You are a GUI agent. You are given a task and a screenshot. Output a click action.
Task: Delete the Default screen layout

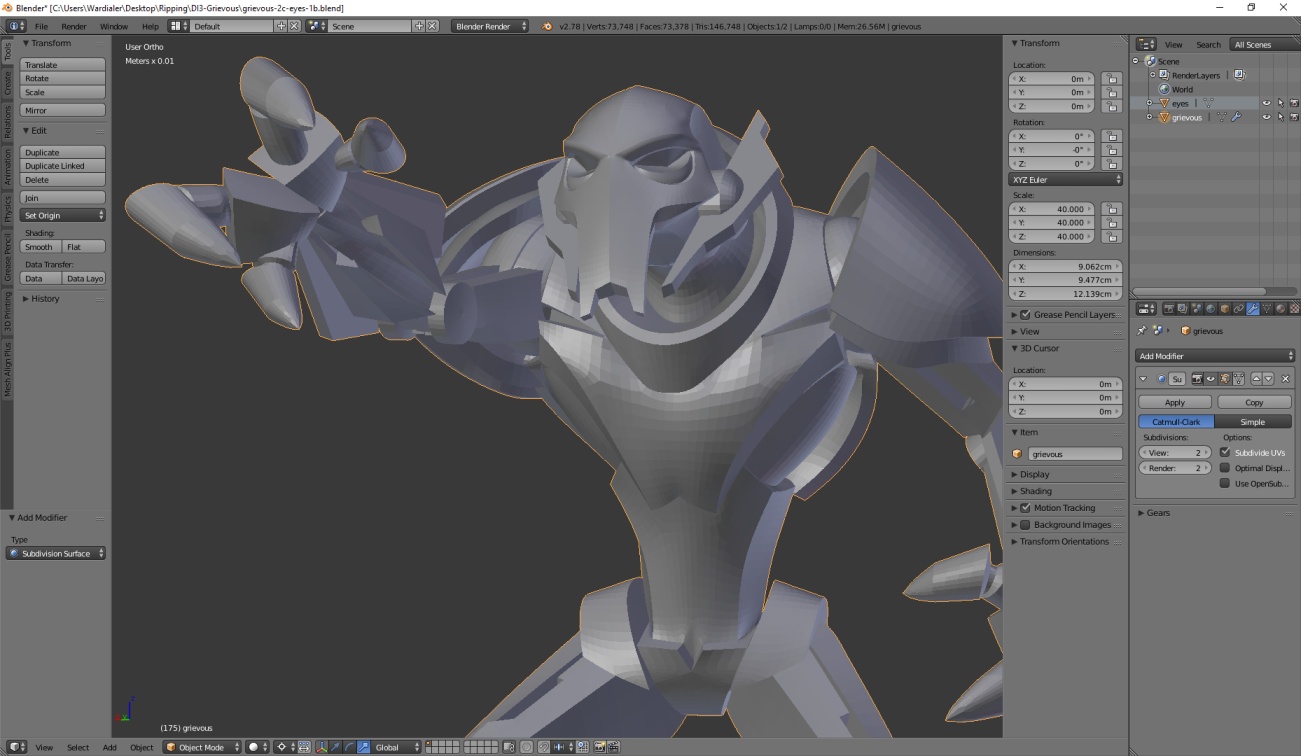(x=294, y=26)
